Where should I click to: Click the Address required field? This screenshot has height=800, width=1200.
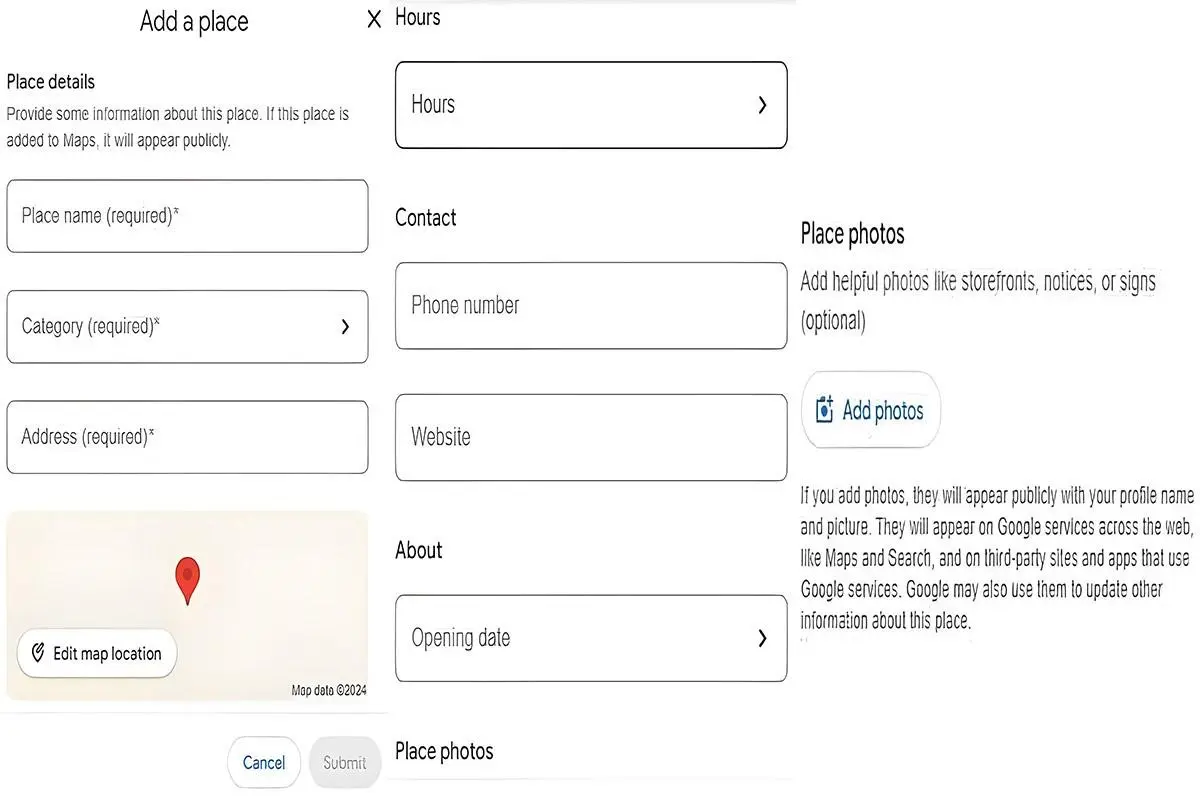point(187,437)
